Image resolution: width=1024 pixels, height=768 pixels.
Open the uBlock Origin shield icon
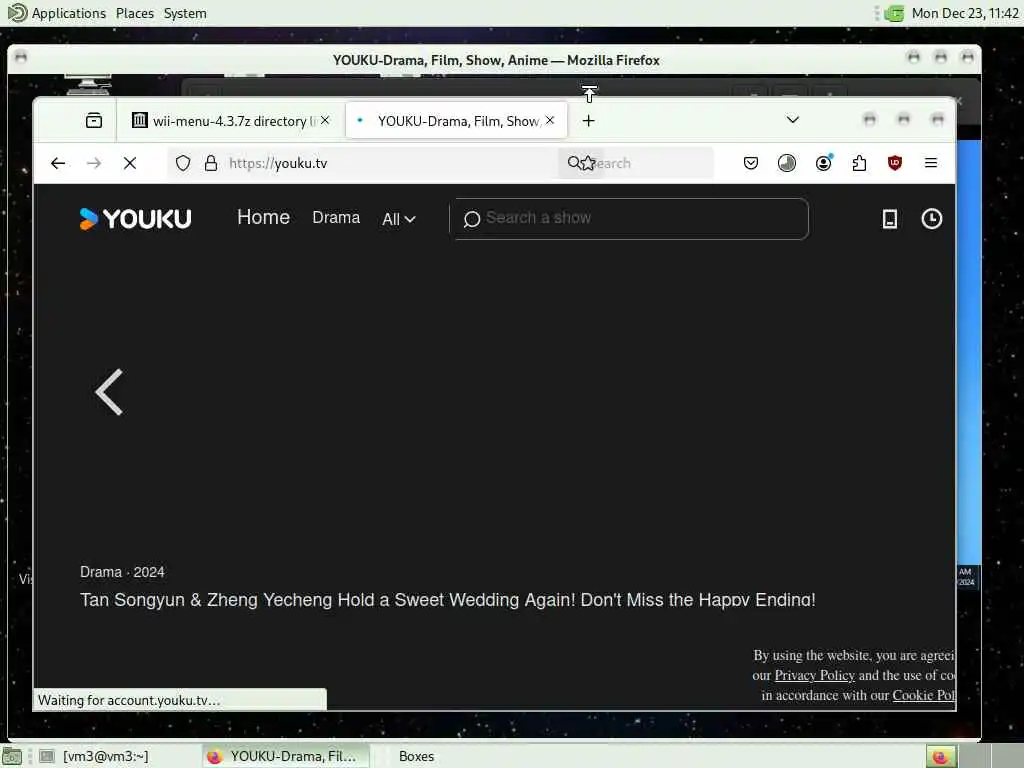coord(895,163)
